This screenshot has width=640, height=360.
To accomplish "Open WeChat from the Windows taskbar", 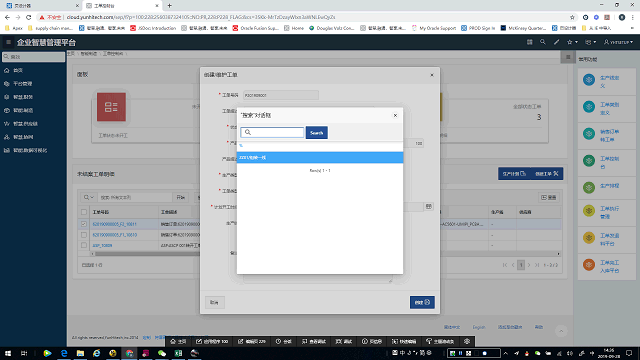I will (x=162, y=353).
